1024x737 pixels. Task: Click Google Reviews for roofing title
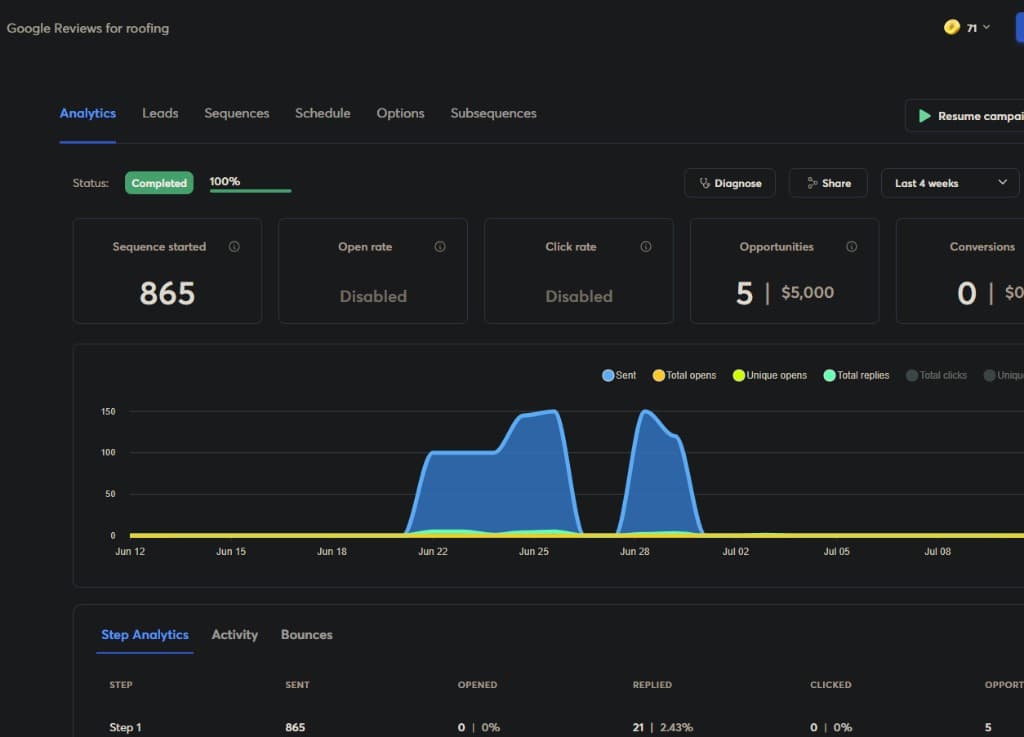88,28
